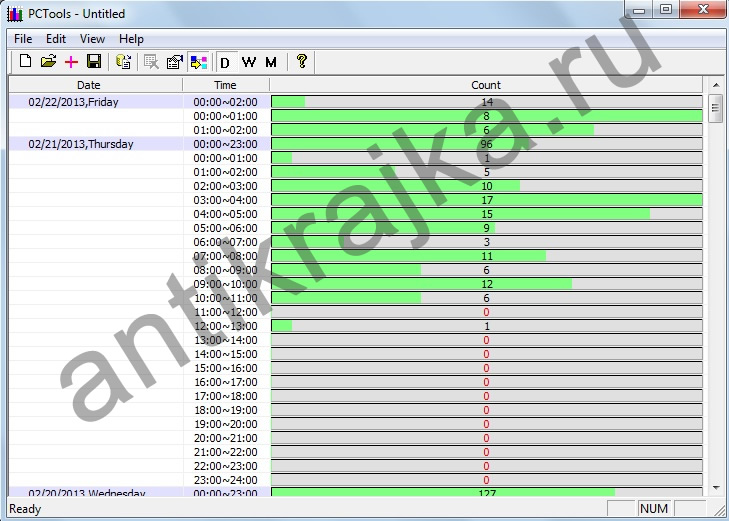Open the properties checklist toolbar icon
This screenshot has width=729, height=521.
click(x=174, y=62)
